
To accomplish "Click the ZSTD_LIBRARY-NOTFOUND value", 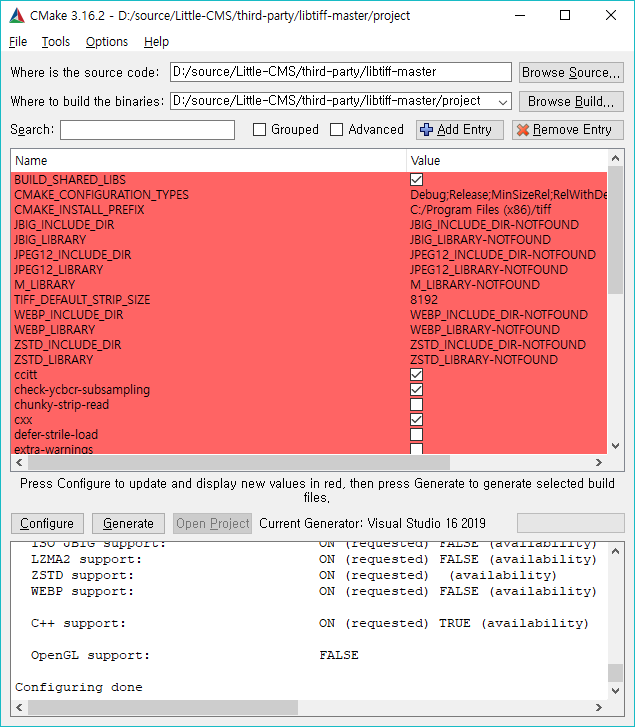I will click(484, 360).
